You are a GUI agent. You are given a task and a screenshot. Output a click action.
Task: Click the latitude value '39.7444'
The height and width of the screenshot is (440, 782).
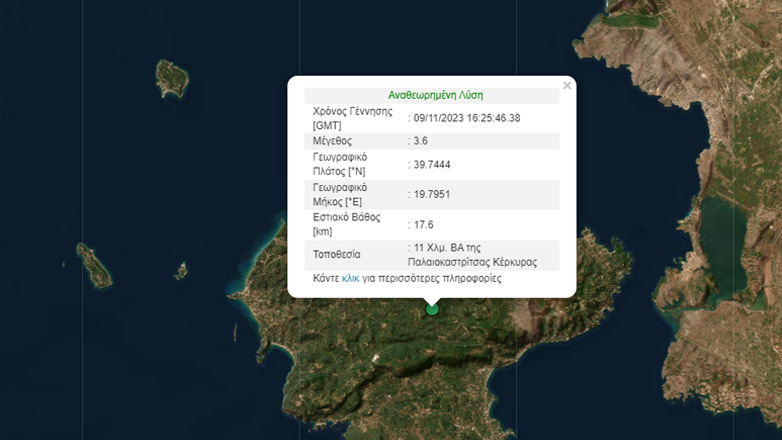pyautogui.click(x=432, y=165)
